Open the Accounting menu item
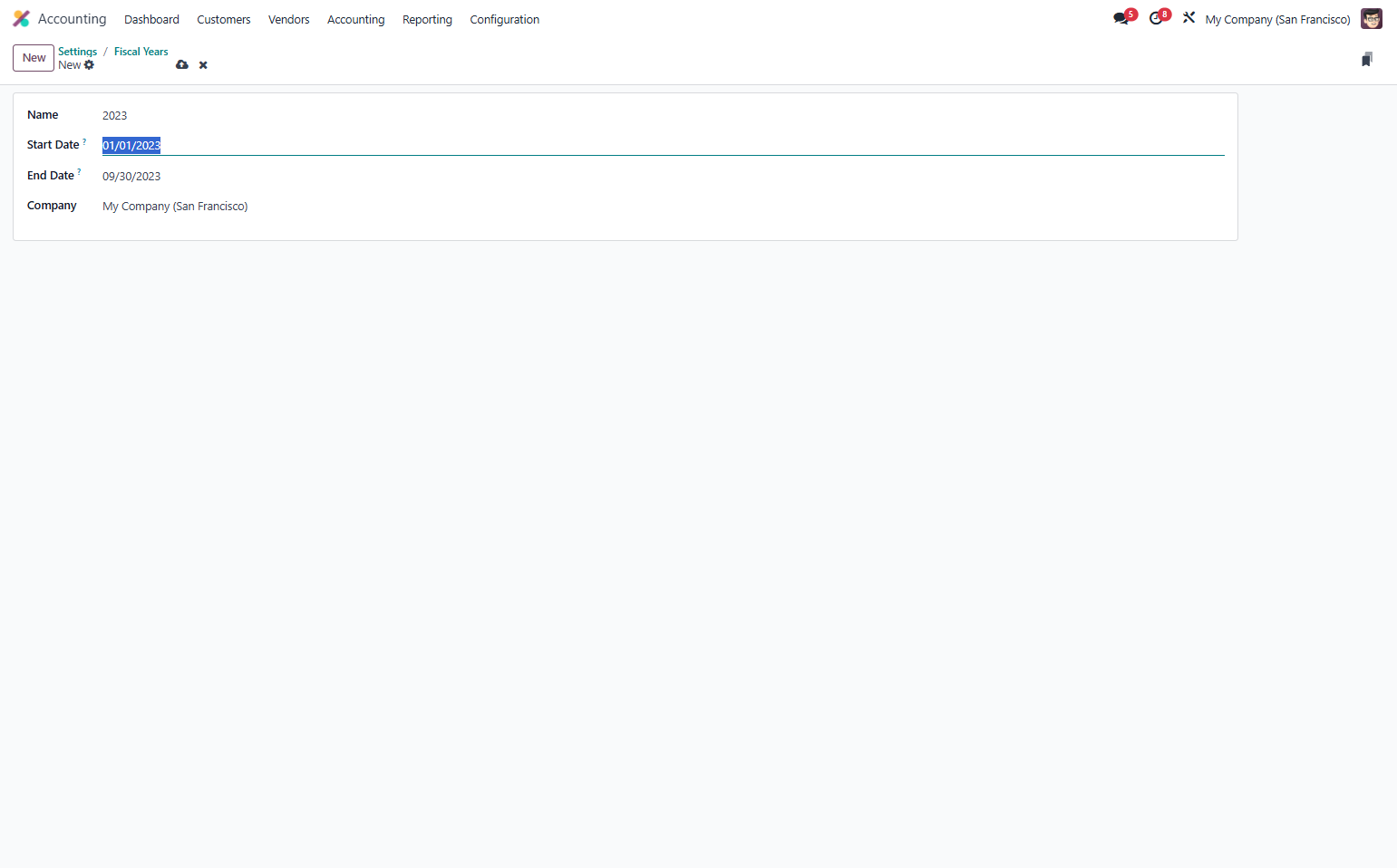The width and height of the screenshot is (1397, 868). click(356, 19)
